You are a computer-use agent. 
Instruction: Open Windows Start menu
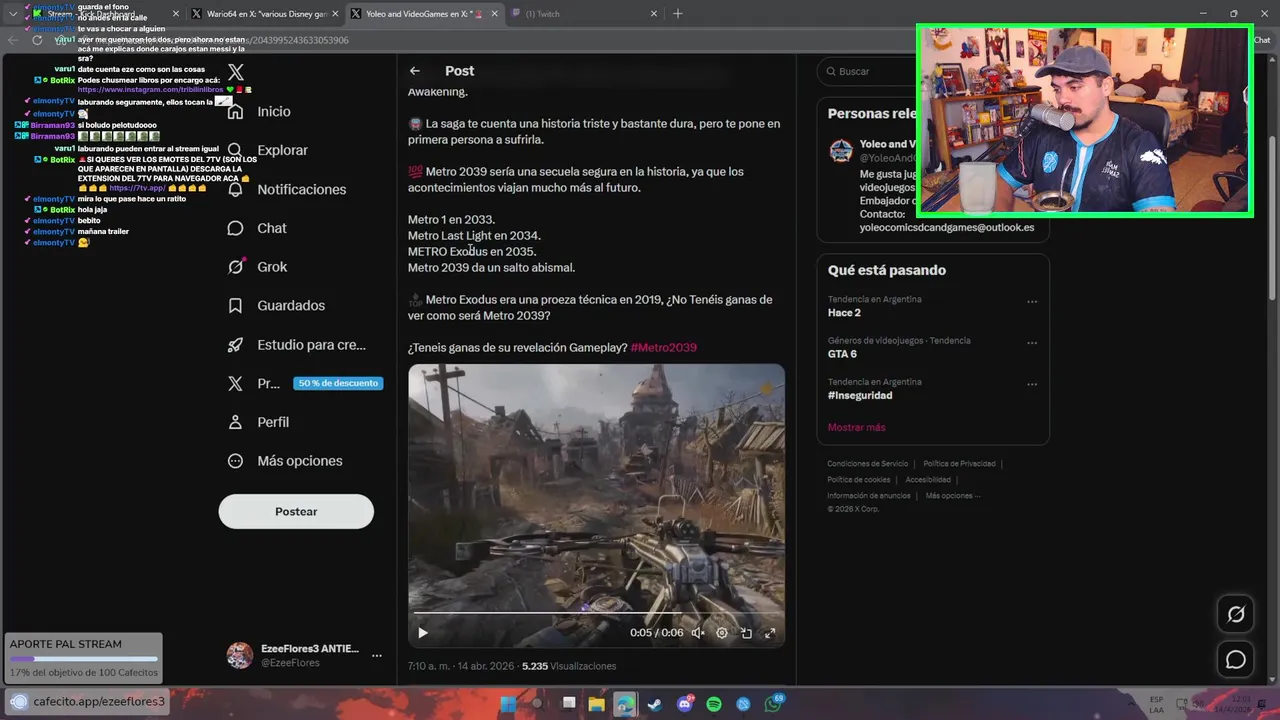508,704
